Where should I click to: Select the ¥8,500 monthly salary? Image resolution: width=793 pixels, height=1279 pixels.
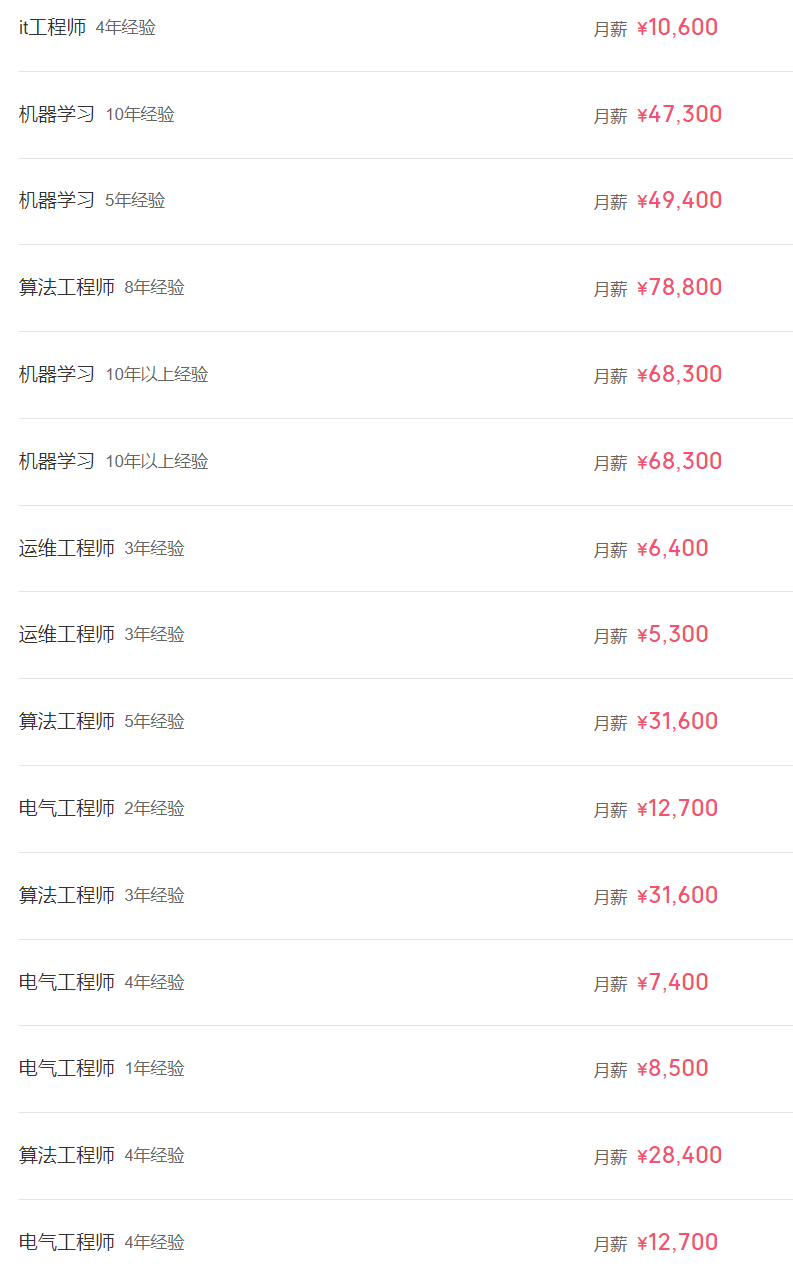coord(672,1069)
